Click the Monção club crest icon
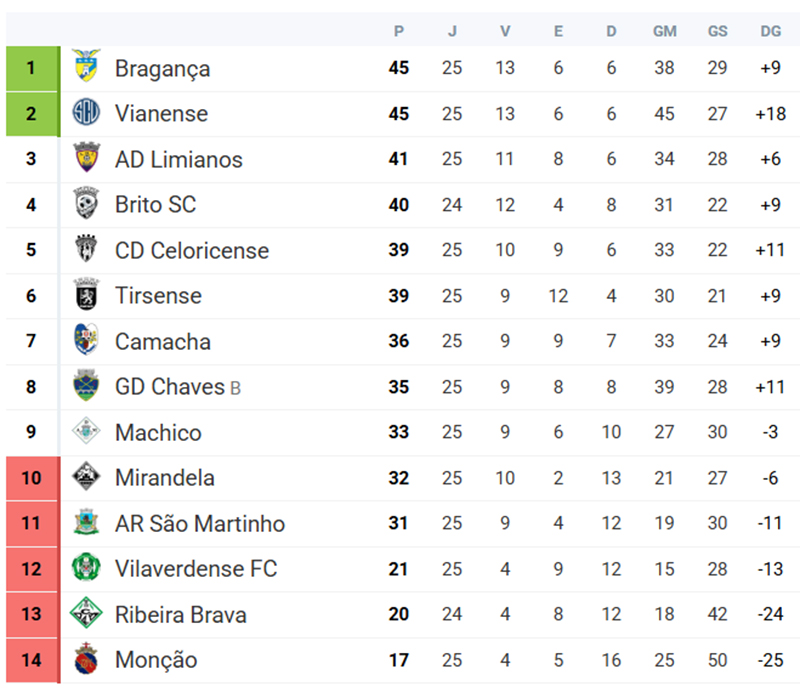Screen dimensions: 800x692 coord(87,660)
